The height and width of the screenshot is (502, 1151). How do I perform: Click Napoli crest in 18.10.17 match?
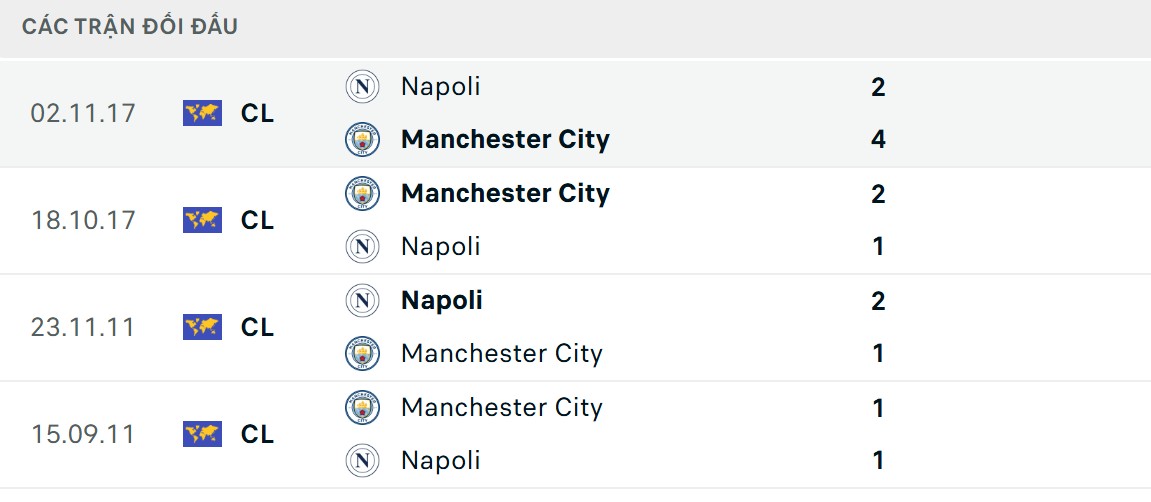click(x=362, y=246)
